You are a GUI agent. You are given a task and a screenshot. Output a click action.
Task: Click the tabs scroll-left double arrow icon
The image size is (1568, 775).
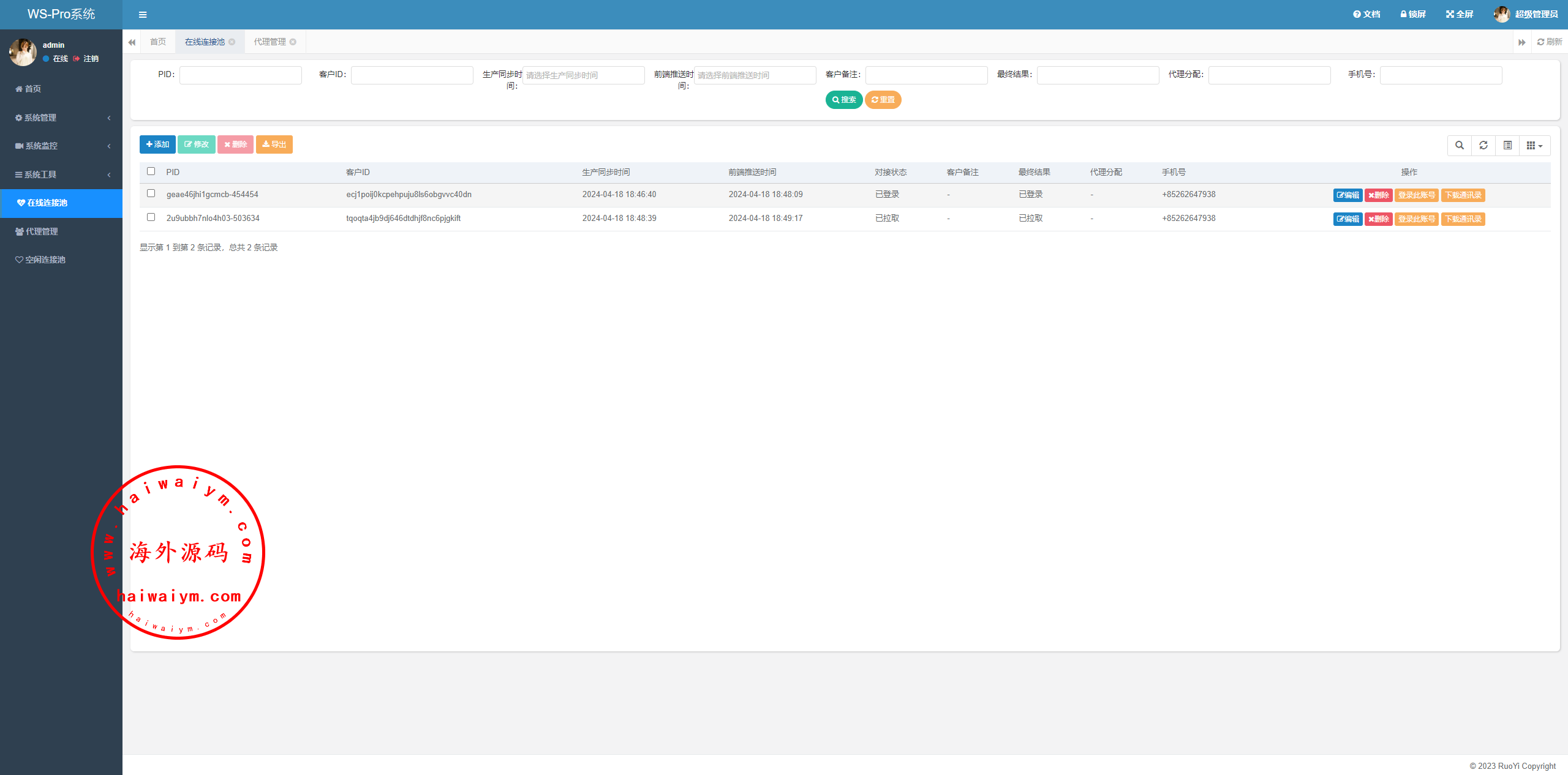(x=132, y=42)
